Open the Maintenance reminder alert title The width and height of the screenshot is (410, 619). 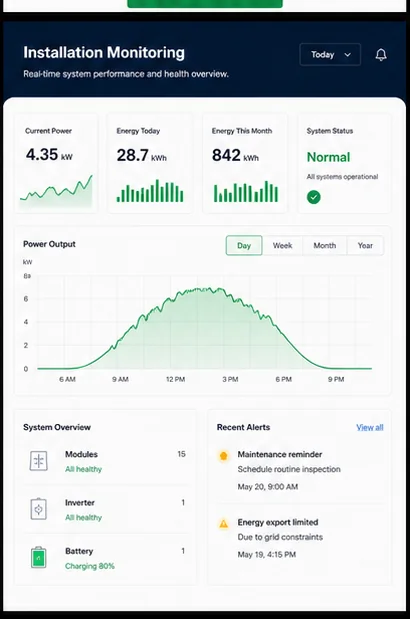pos(280,454)
